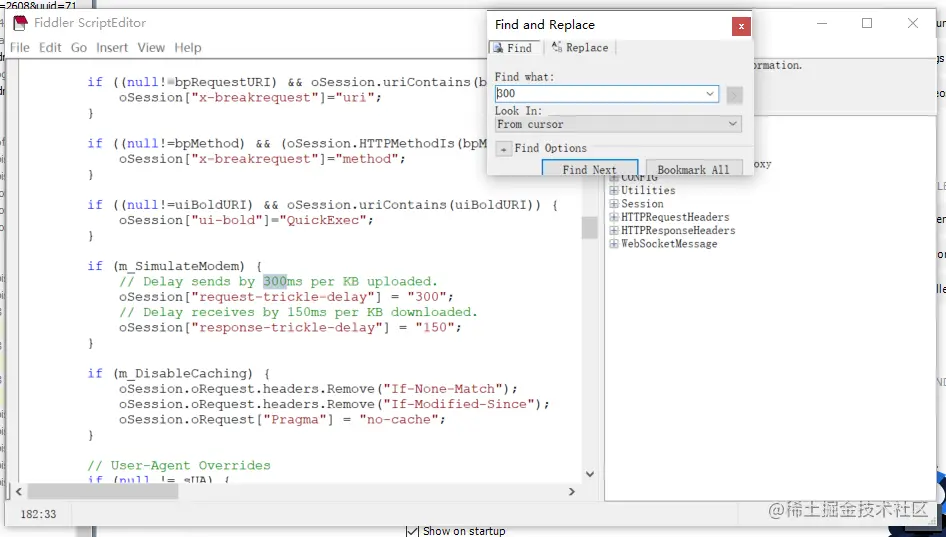
Task: Click the "150" response delay value
Action: [435, 328]
